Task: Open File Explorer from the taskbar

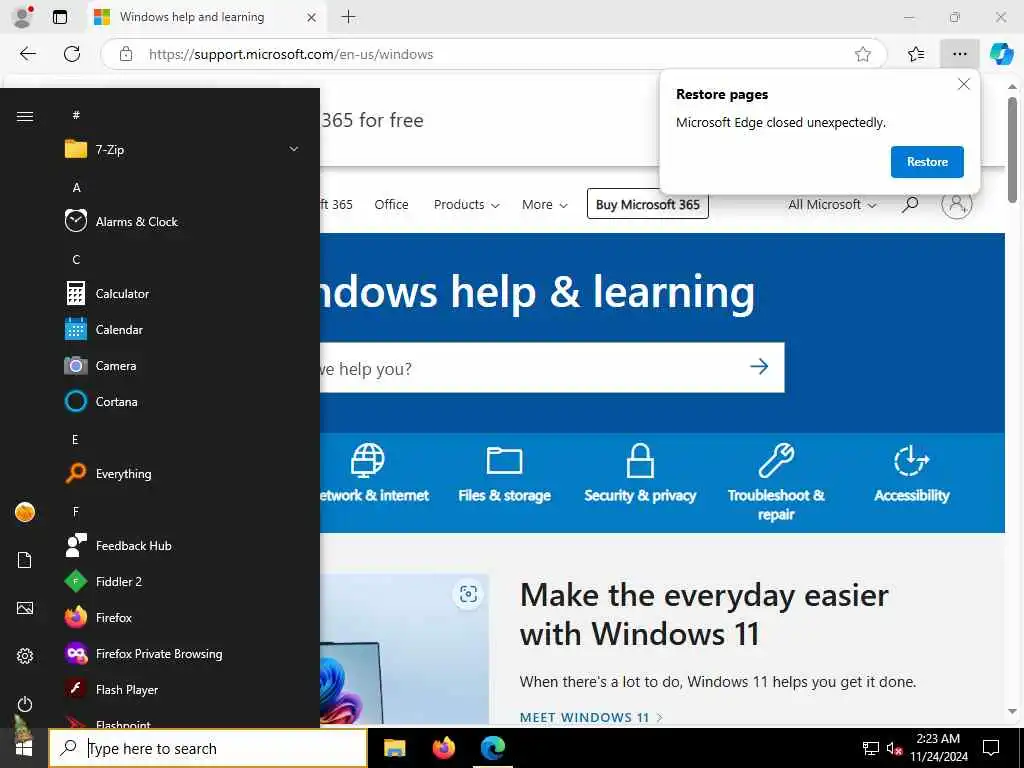Action: [x=394, y=748]
